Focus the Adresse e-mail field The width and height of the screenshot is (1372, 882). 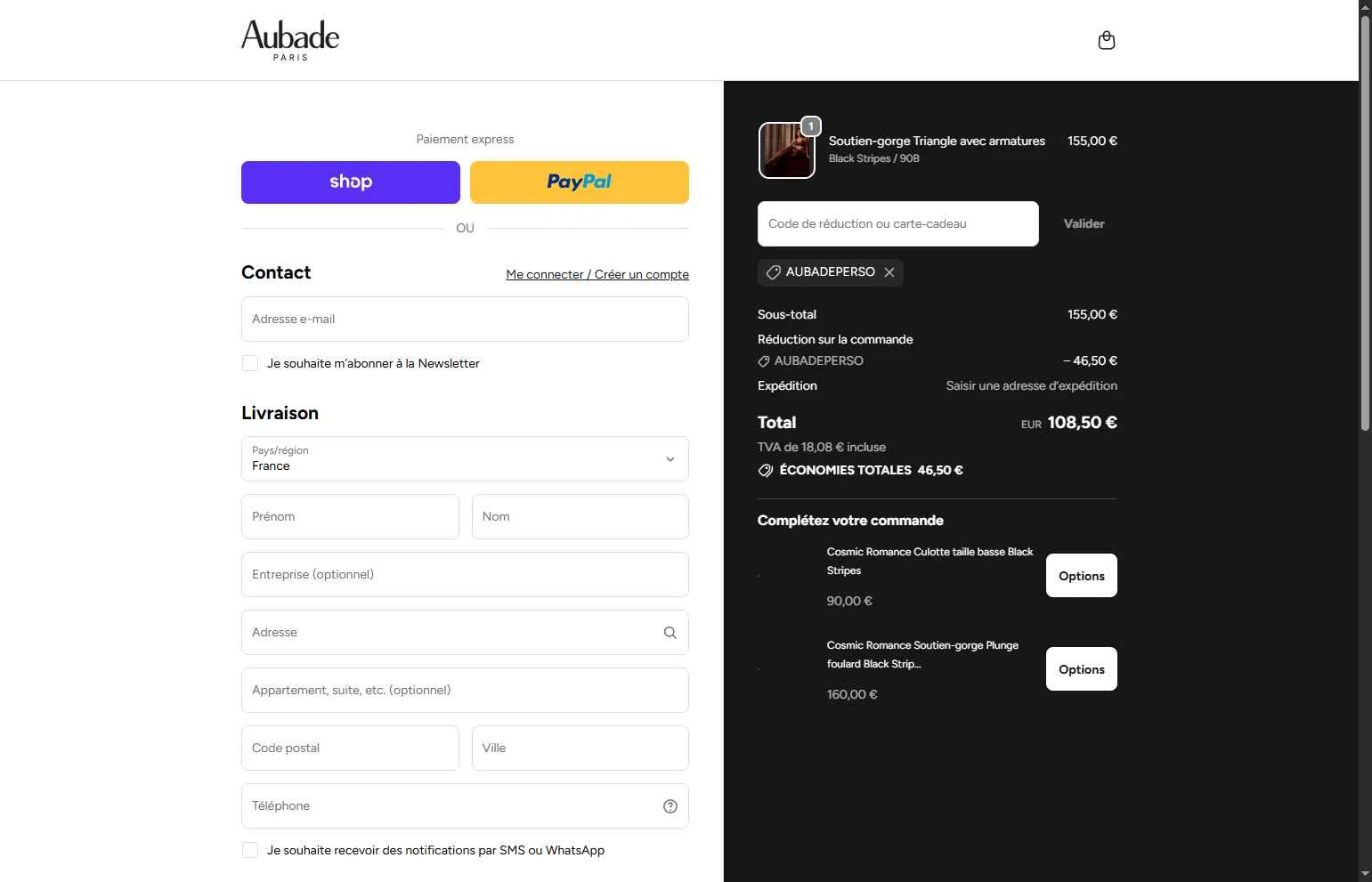465,319
